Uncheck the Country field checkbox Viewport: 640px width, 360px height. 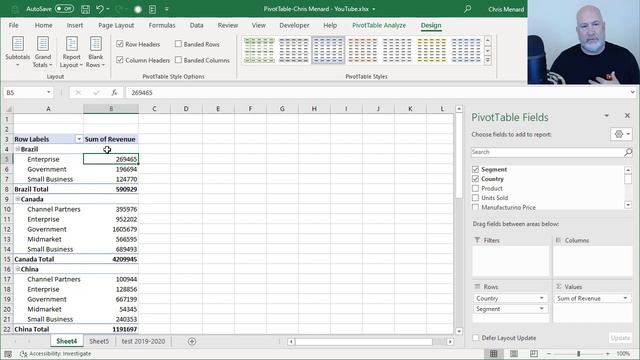(x=475, y=179)
